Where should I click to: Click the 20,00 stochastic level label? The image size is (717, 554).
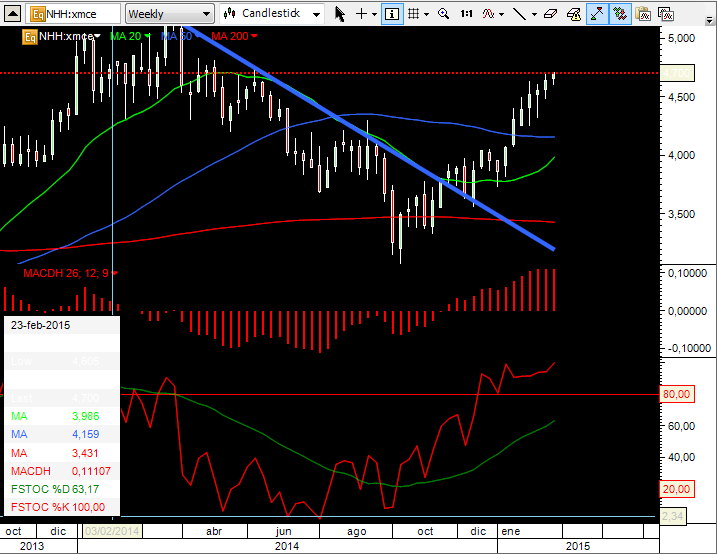(x=677, y=489)
